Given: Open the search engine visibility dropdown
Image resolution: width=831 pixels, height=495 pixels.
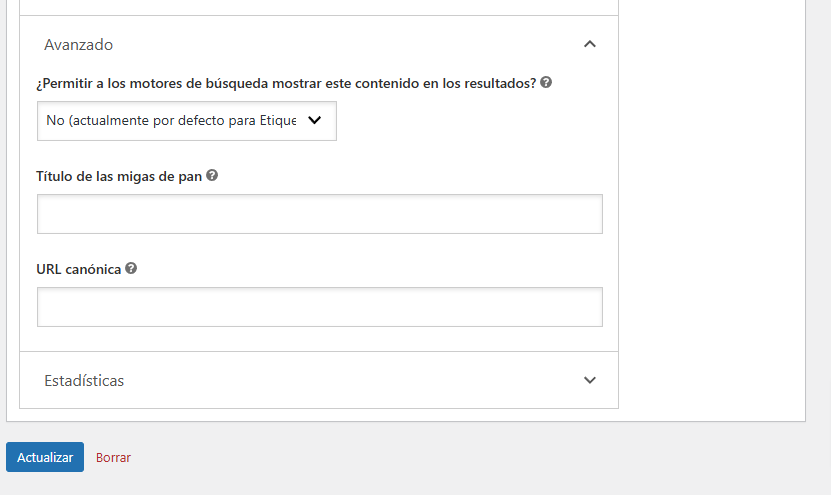Looking at the screenshot, I should click(187, 121).
